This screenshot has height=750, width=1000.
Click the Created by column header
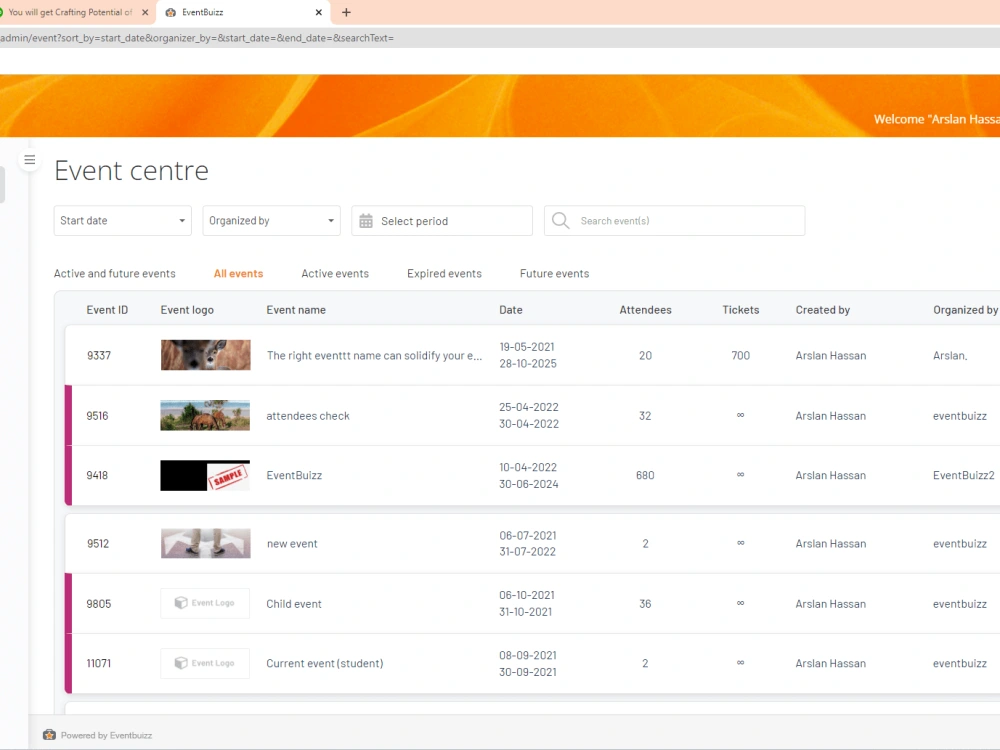click(823, 310)
